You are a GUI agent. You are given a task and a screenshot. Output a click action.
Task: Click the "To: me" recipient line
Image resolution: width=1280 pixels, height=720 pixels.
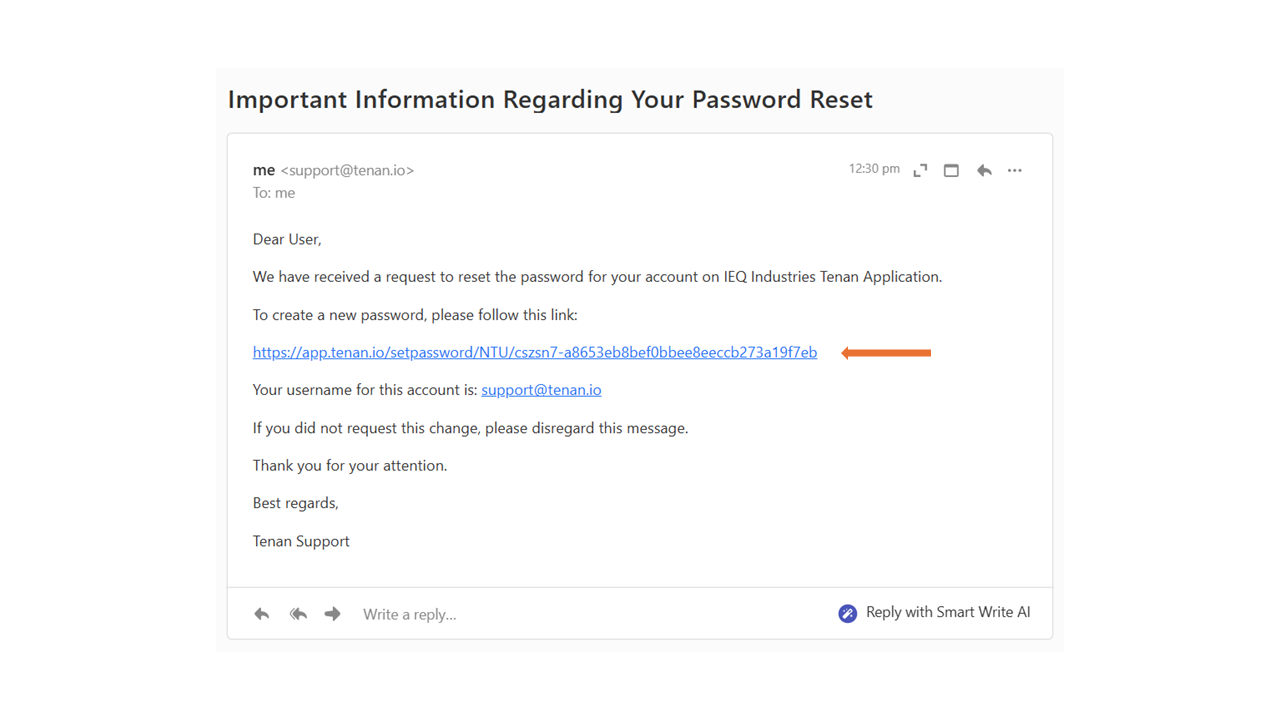pos(274,193)
